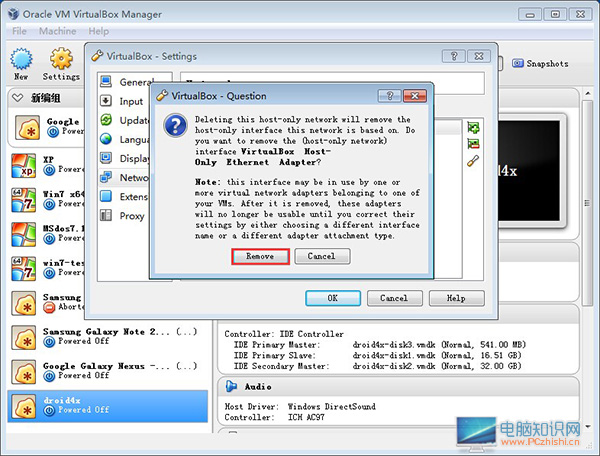Viewport: 600px width, 456px height.
Task: Click the VirtualBox Manager title bar icon
Action: click(x=13, y=14)
